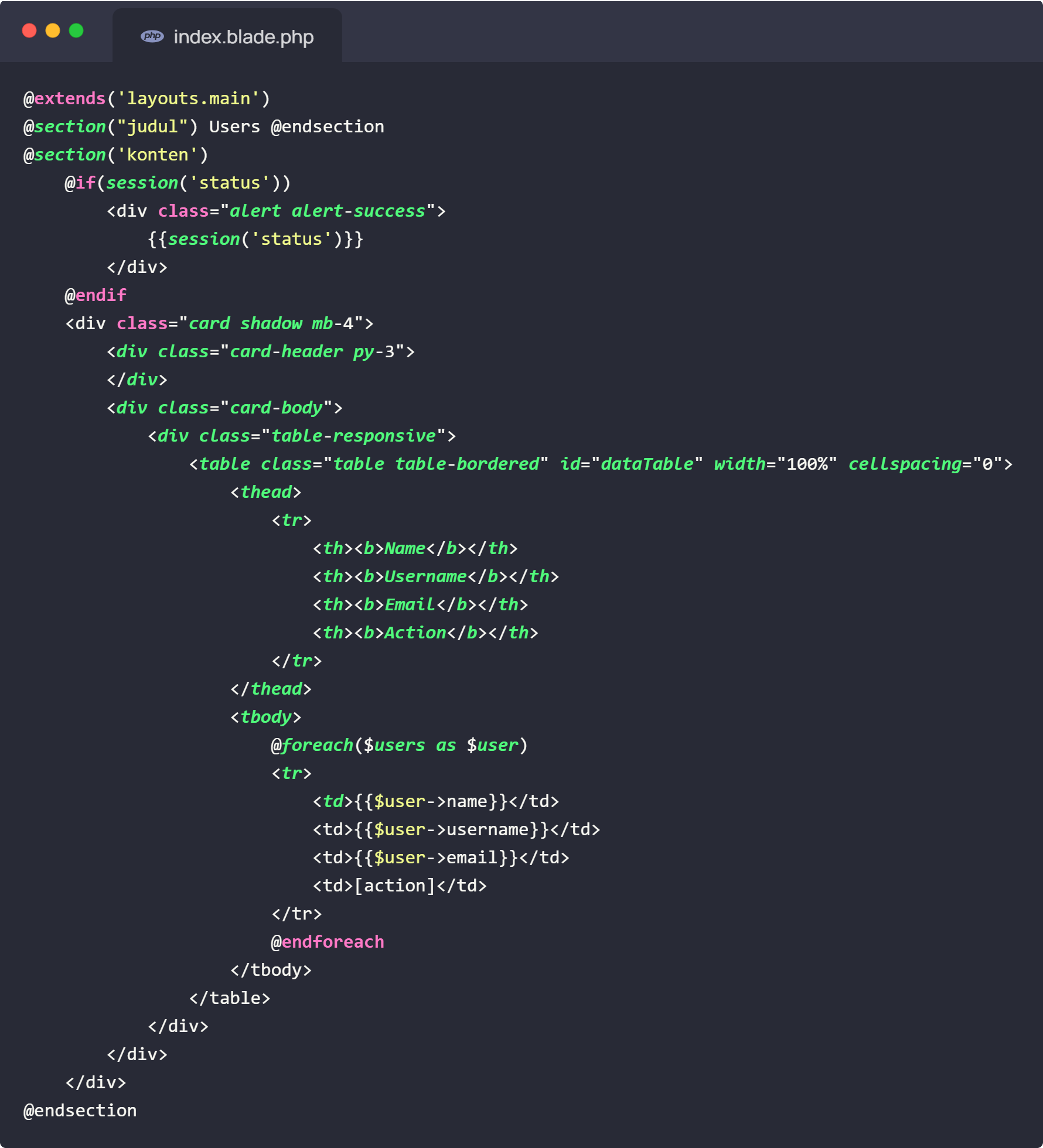Click the @foreach($users as $user) line
Viewport: 1043px width, 1148px height.
tap(399, 745)
